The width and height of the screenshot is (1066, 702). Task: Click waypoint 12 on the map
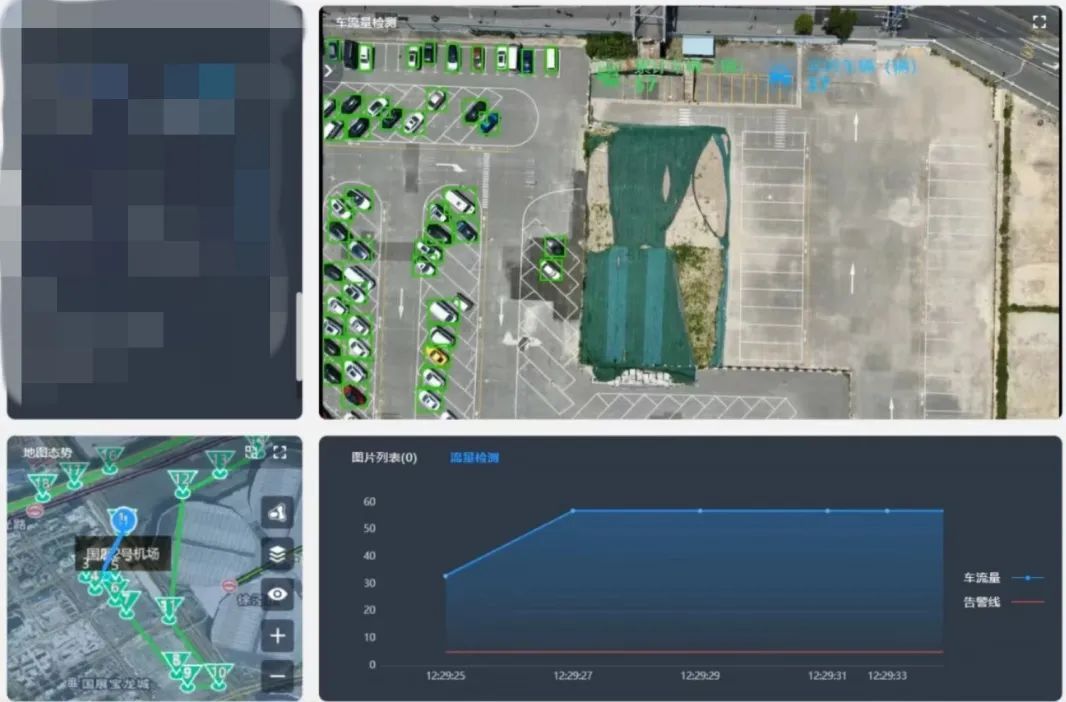pyautogui.click(x=181, y=481)
